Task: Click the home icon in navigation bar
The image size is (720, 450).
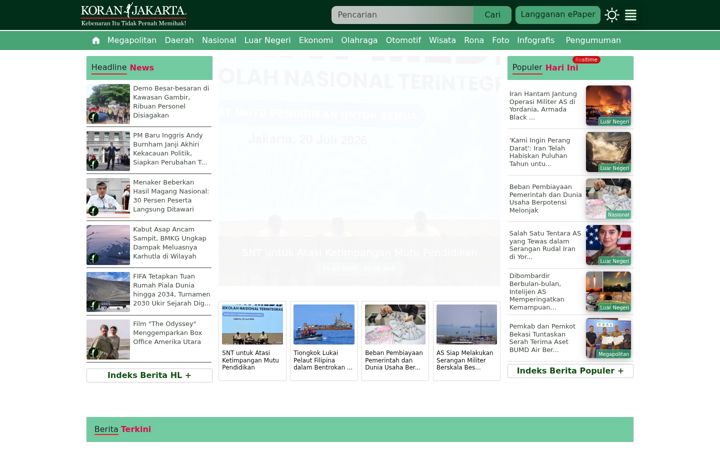Action: click(x=96, y=40)
